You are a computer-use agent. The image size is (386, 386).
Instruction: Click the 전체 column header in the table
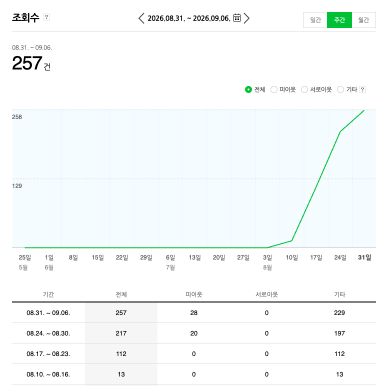[121, 294]
